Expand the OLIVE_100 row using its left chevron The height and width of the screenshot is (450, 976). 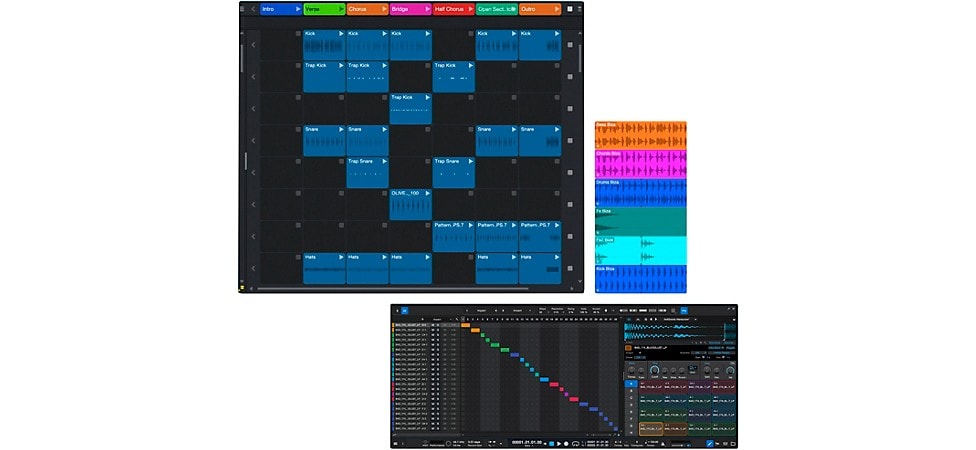253,205
